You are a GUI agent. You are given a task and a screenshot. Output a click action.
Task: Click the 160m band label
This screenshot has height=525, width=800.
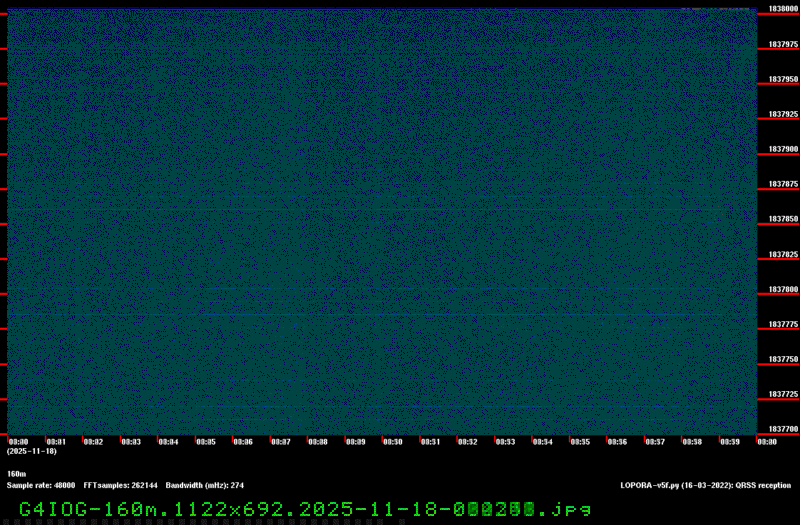click(x=16, y=474)
